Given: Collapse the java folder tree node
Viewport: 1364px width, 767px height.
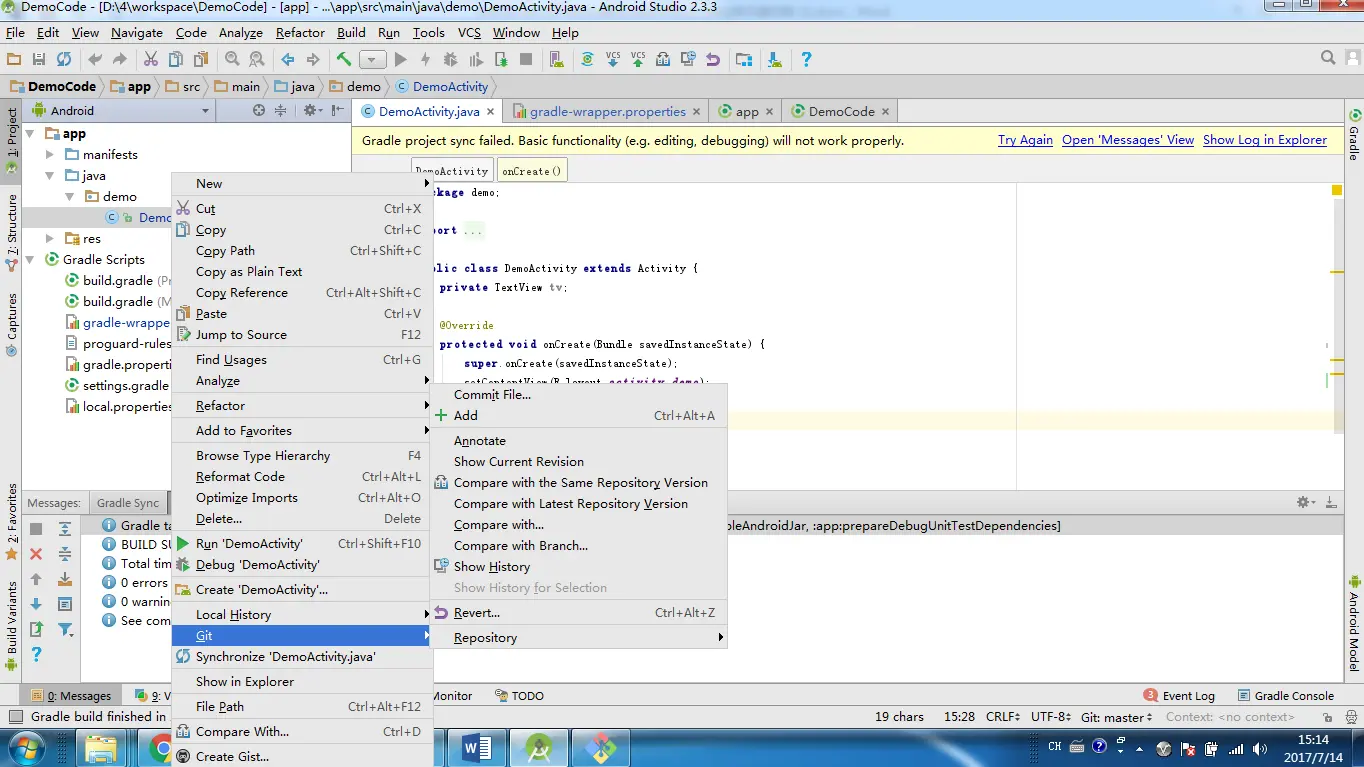Looking at the screenshot, I should (x=50, y=175).
